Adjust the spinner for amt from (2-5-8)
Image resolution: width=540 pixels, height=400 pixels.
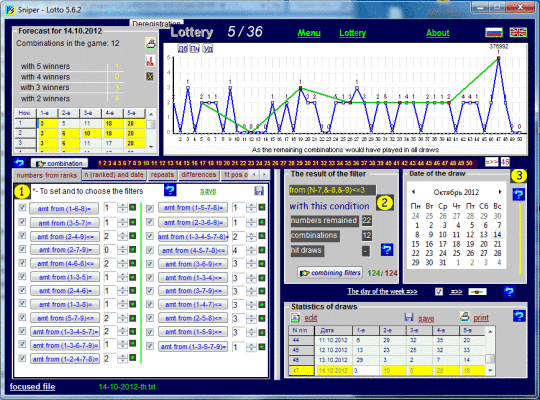pyautogui.click(x=251, y=318)
